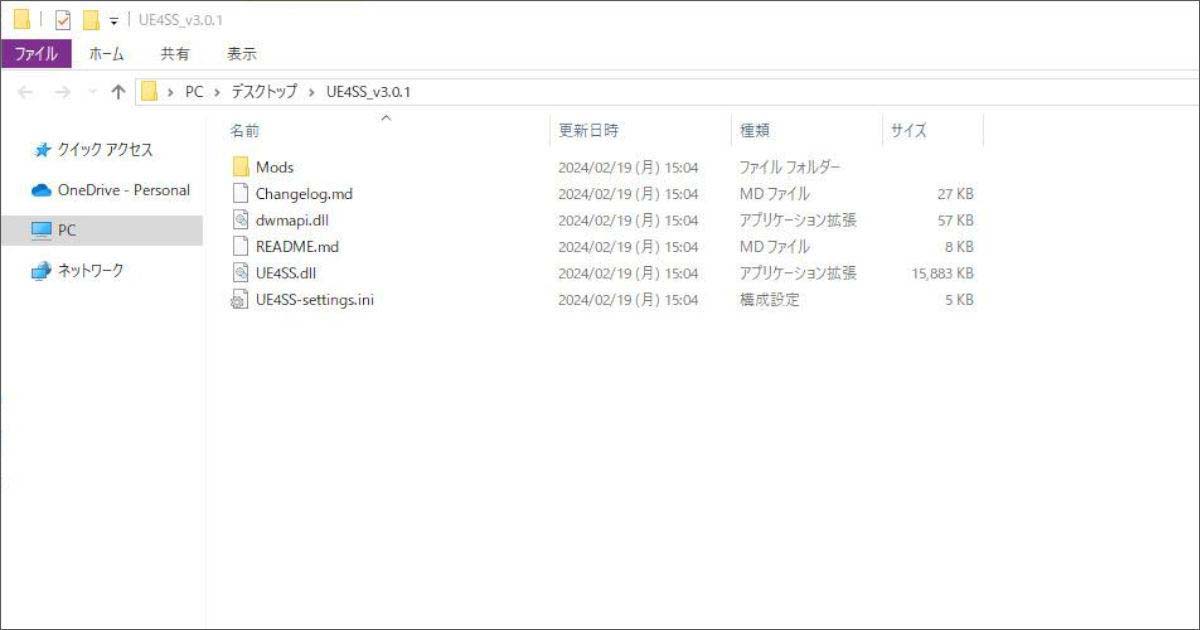Select the Changelog.md file icon
Screen dimensions: 1200x630
click(240, 194)
